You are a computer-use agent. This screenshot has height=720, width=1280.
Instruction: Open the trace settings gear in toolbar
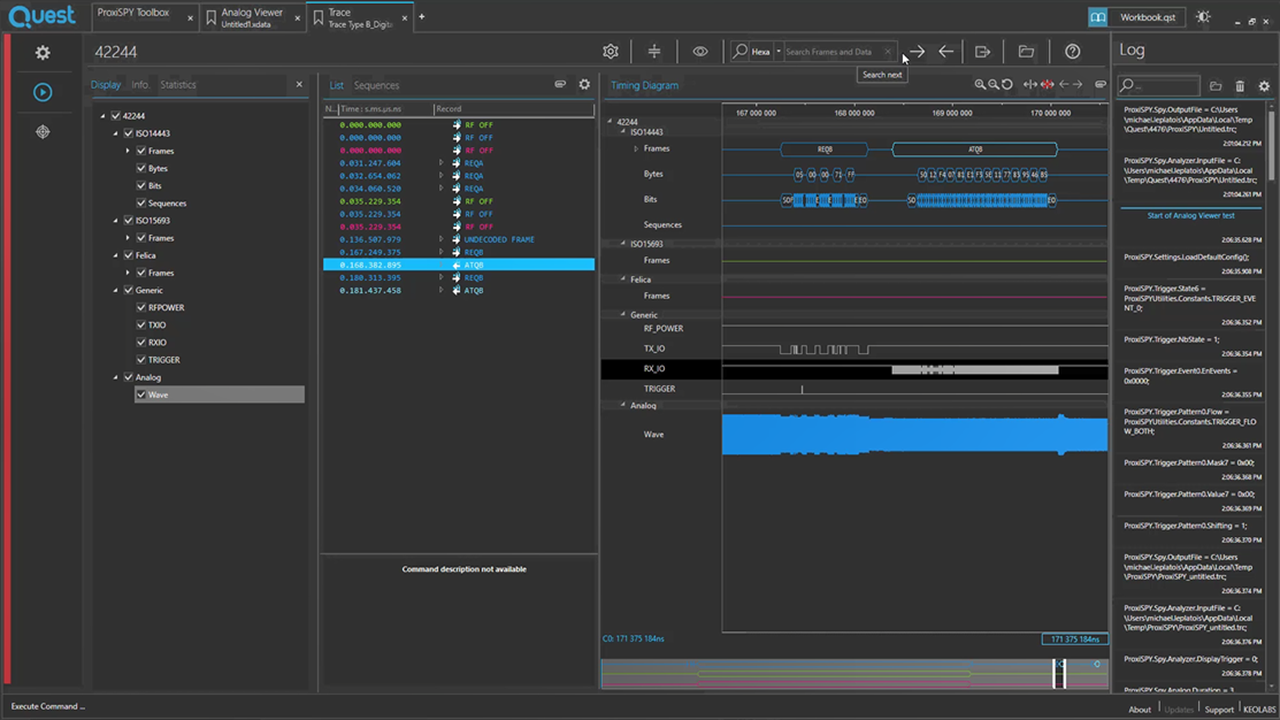click(610, 52)
